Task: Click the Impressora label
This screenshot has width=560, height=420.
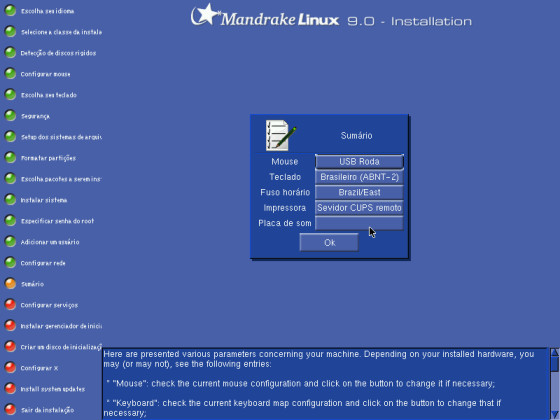Action: tap(285, 208)
